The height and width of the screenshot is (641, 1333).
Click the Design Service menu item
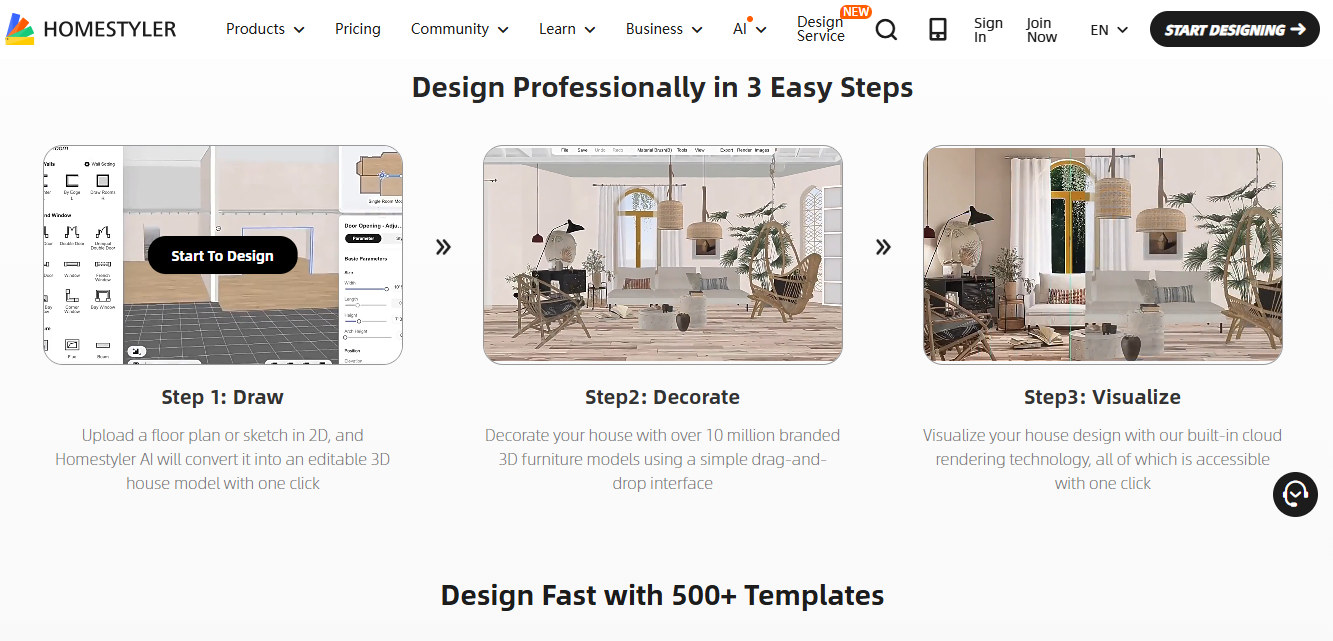820,29
